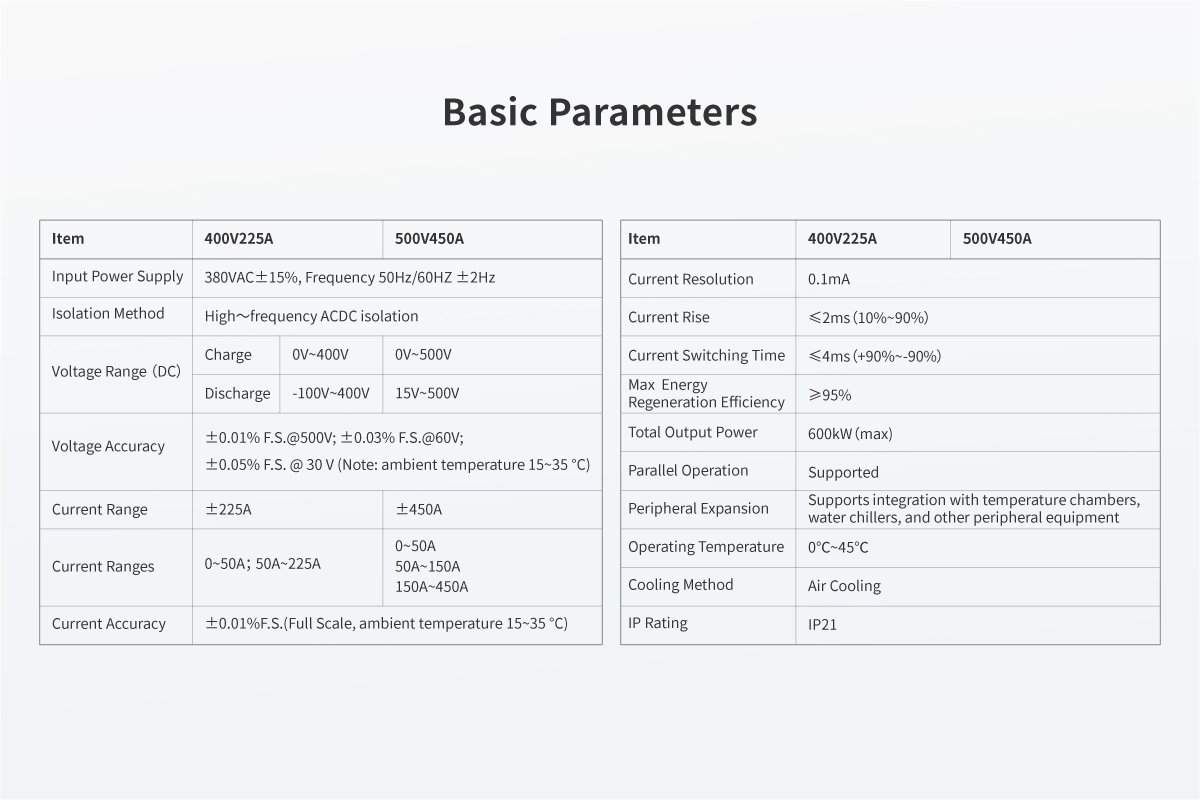Screen dimensions: 1200x800
Task: Select the High-frequency ACDC isolation text
Action: (311, 316)
